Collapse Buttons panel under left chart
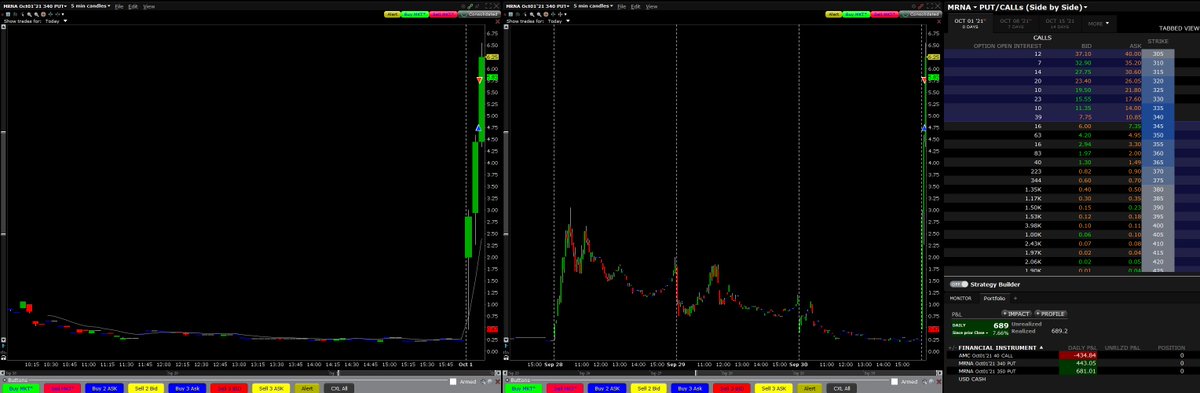 [x=4, y=380]
